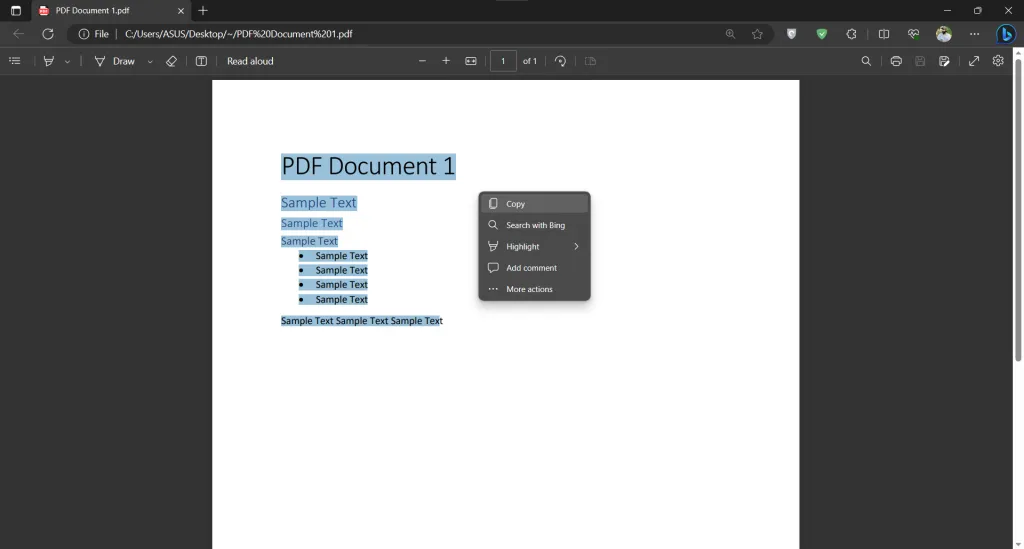Enter full screen PDF view
The width and height of the screenshot is (1024, 549).
974,61
